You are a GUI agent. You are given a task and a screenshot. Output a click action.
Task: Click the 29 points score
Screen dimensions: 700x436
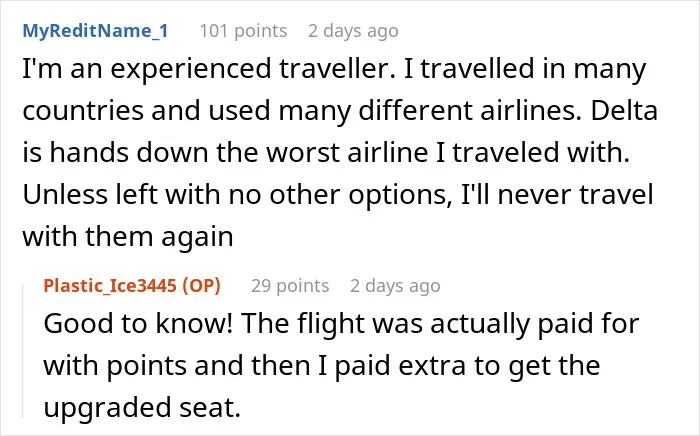290,286
